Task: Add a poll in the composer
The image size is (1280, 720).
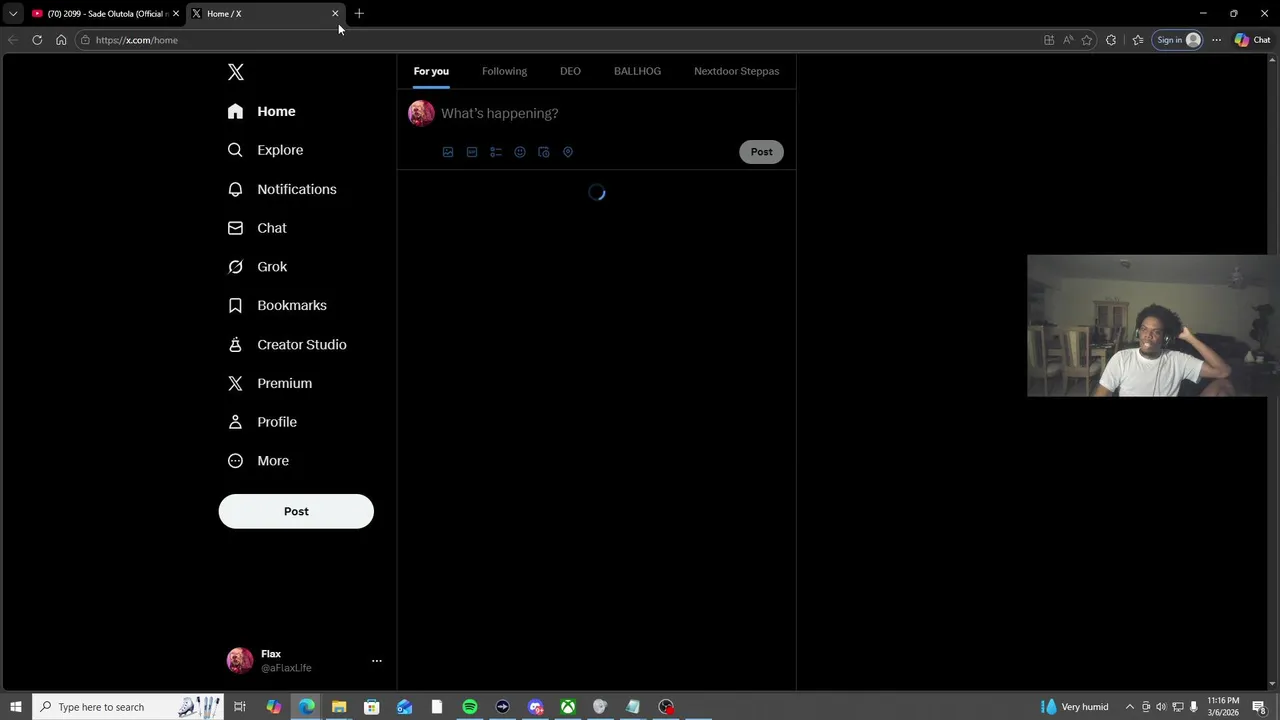Action: click(496, 152)
